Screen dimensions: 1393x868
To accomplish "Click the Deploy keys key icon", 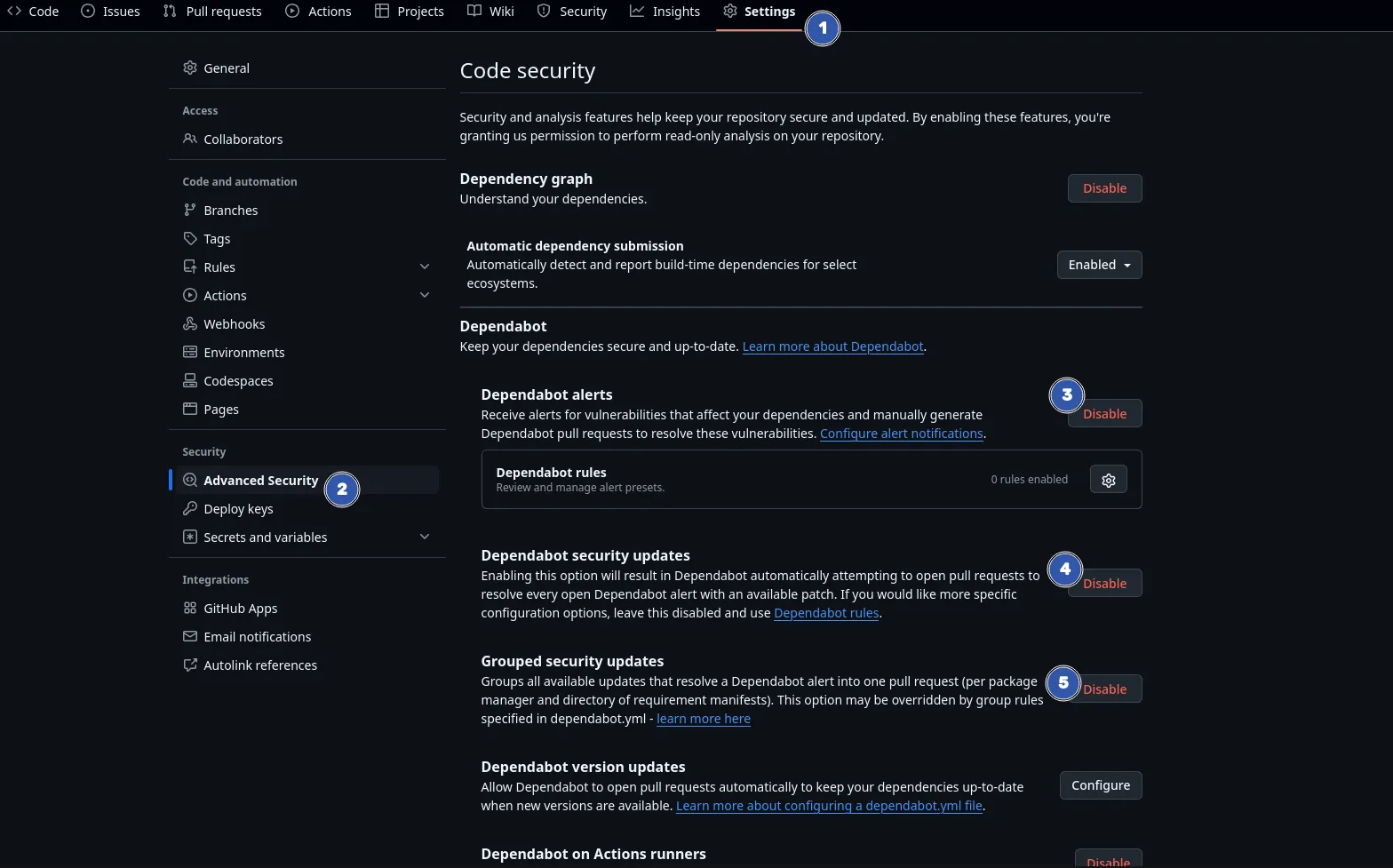I will (189, 509).
